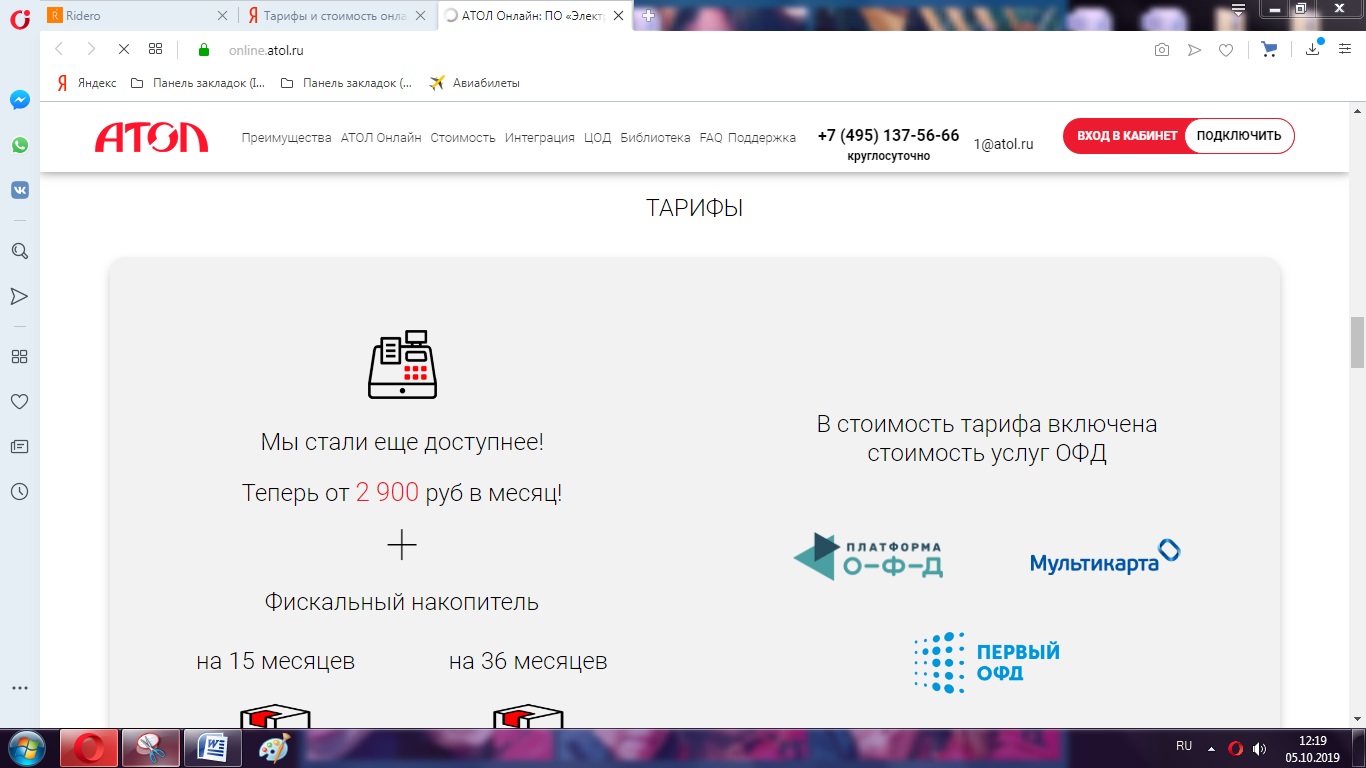Open VK panel in sidebar
1366x768 pixels.
pos(19,190)
